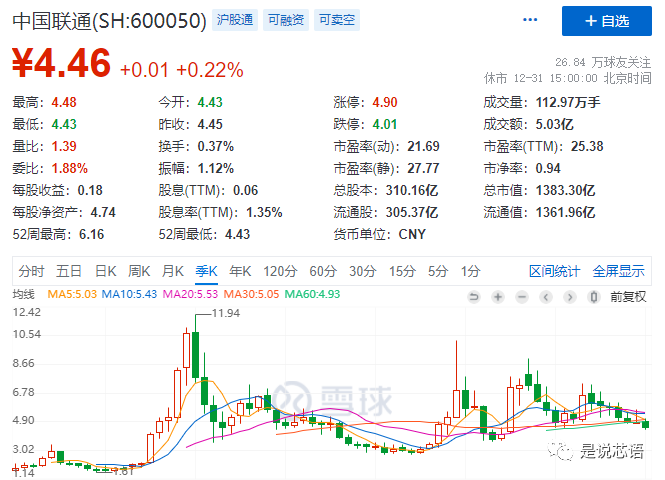Click the 涨停 4.90 value
665x480 pixels.
pyautogui.click(x=385, y=102)
